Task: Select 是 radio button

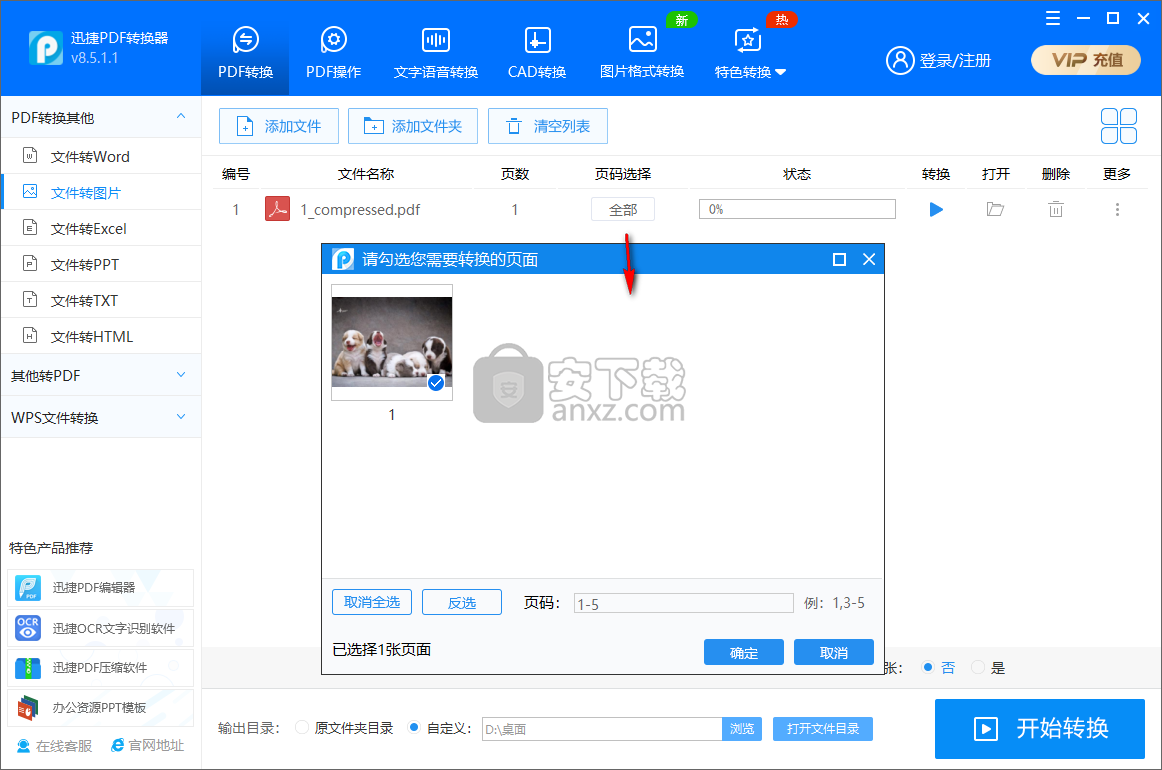Action: click(977, 667)
